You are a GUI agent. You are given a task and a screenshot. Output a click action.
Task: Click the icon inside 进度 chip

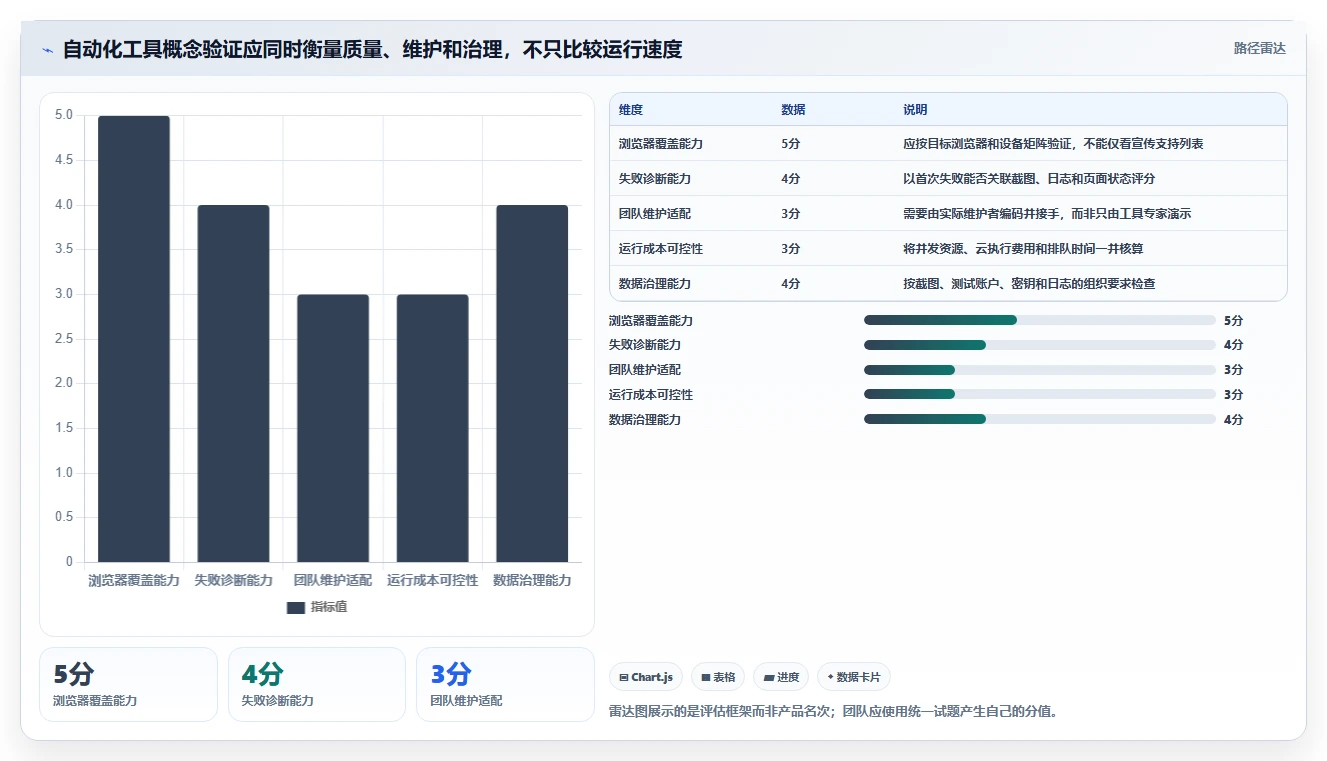tap(768, 678)
